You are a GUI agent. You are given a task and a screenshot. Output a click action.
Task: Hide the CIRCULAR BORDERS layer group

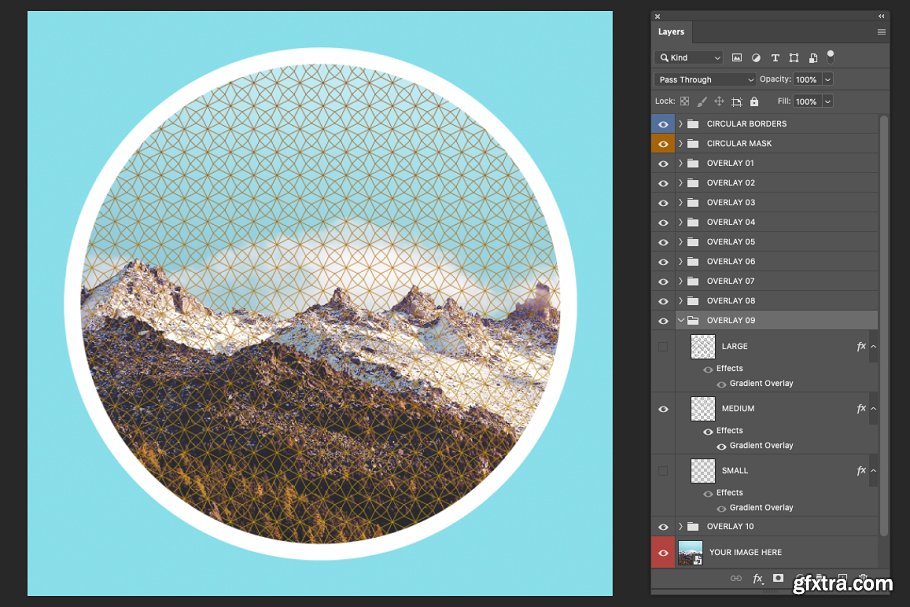pyautogui.click(x=663, y=124)
